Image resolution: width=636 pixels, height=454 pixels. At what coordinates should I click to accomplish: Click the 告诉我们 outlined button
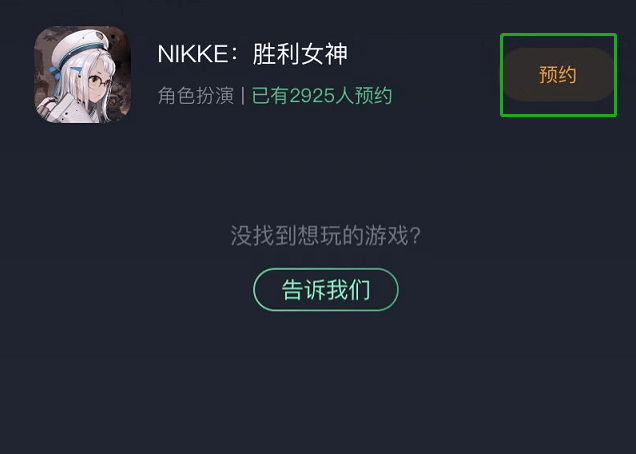326,290
